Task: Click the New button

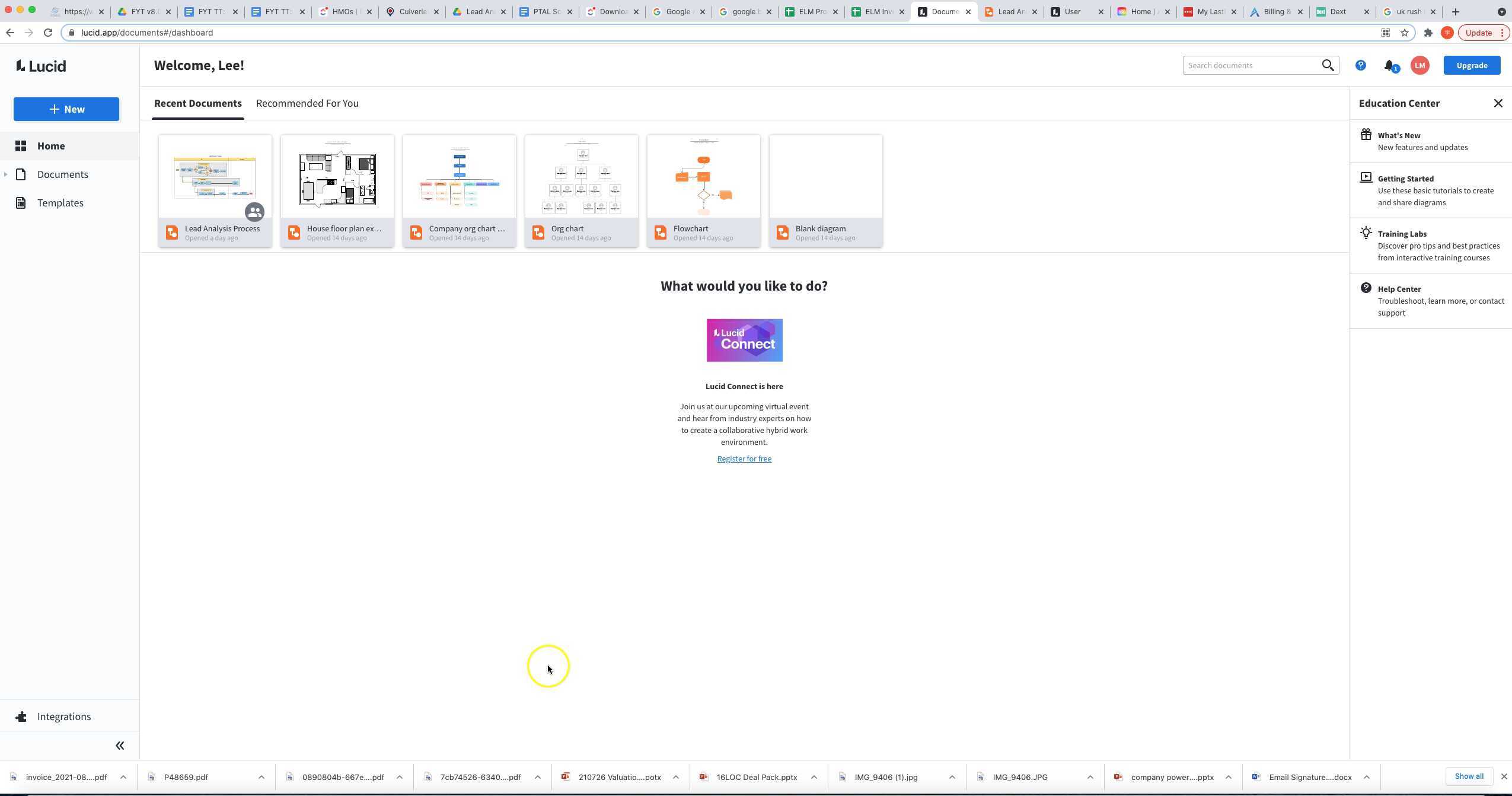Action: (66, 109)
